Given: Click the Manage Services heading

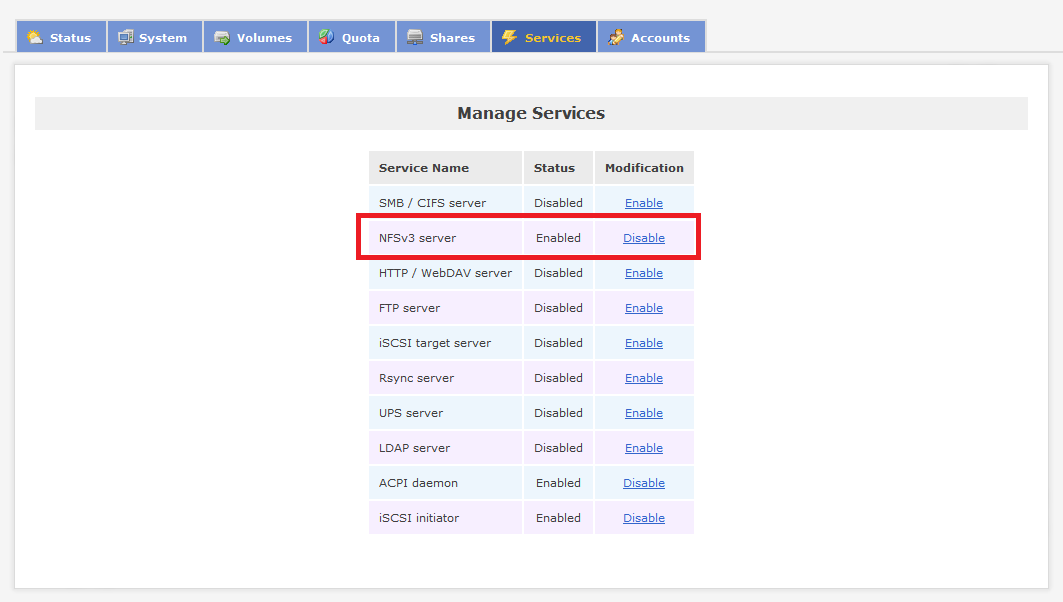Looking at the screenshot, I should 531,113.
